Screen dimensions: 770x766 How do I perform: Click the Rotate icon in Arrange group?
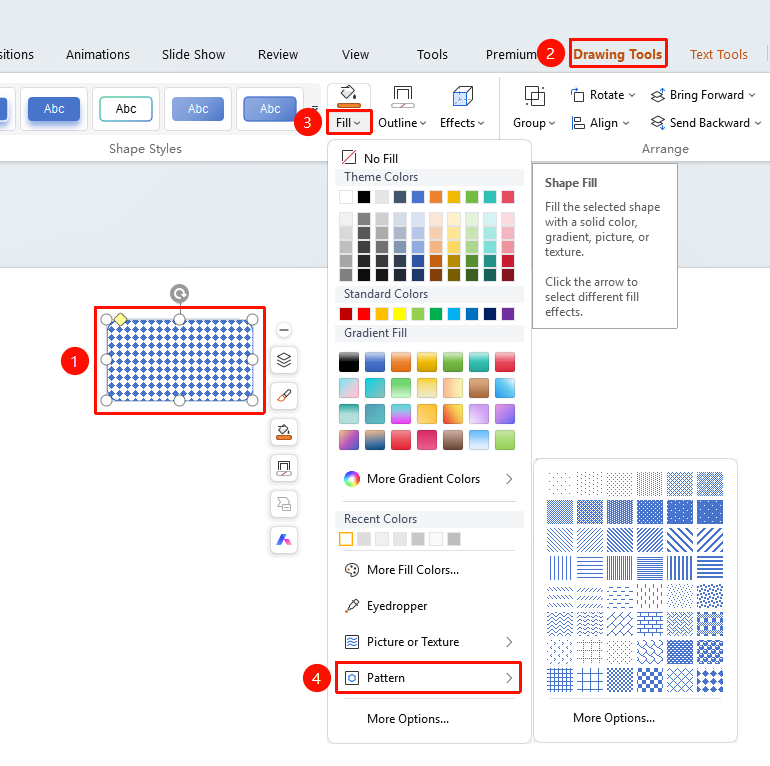point(578,95)
